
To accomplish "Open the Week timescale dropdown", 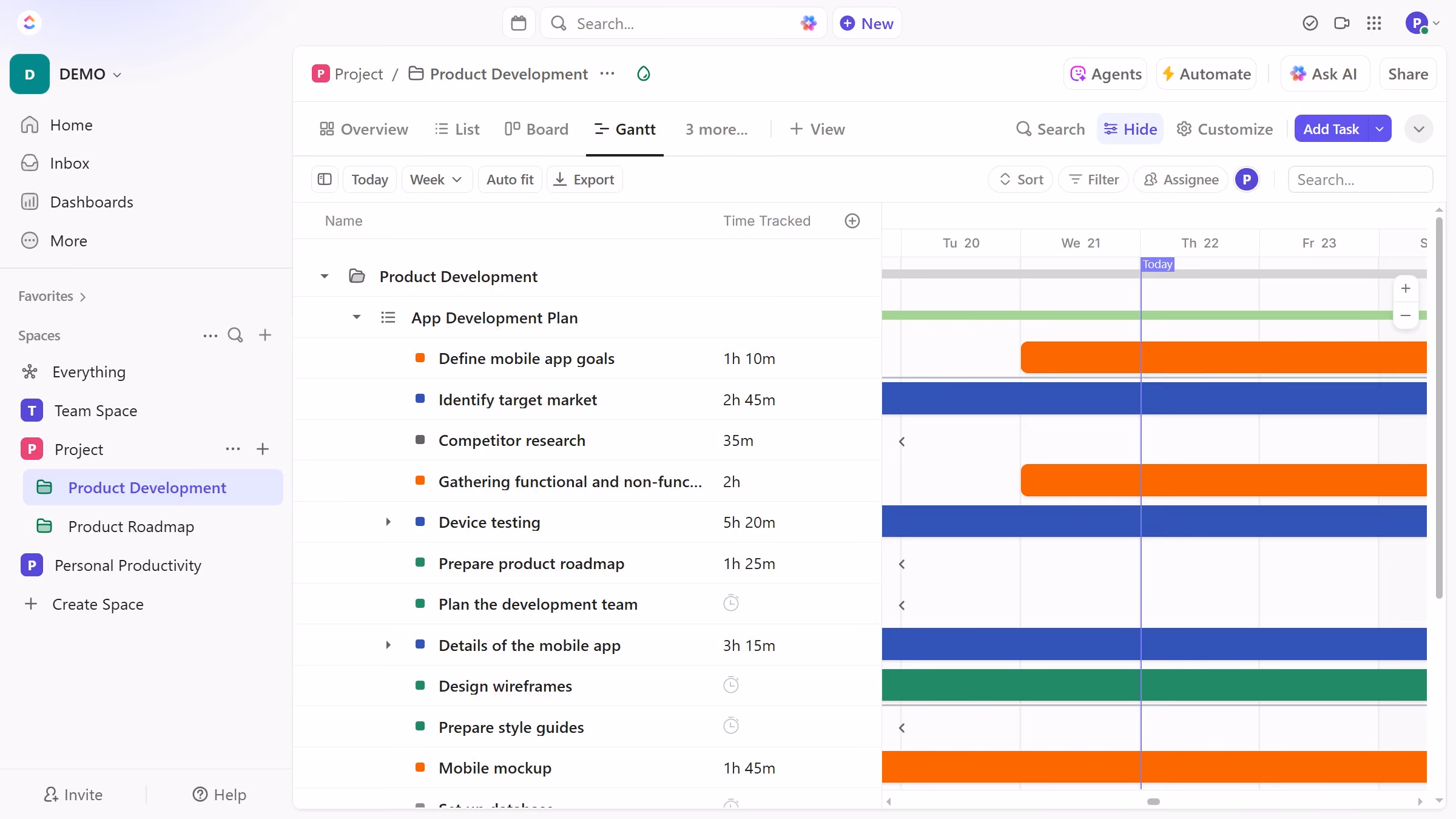I will (x=437, y=180).
